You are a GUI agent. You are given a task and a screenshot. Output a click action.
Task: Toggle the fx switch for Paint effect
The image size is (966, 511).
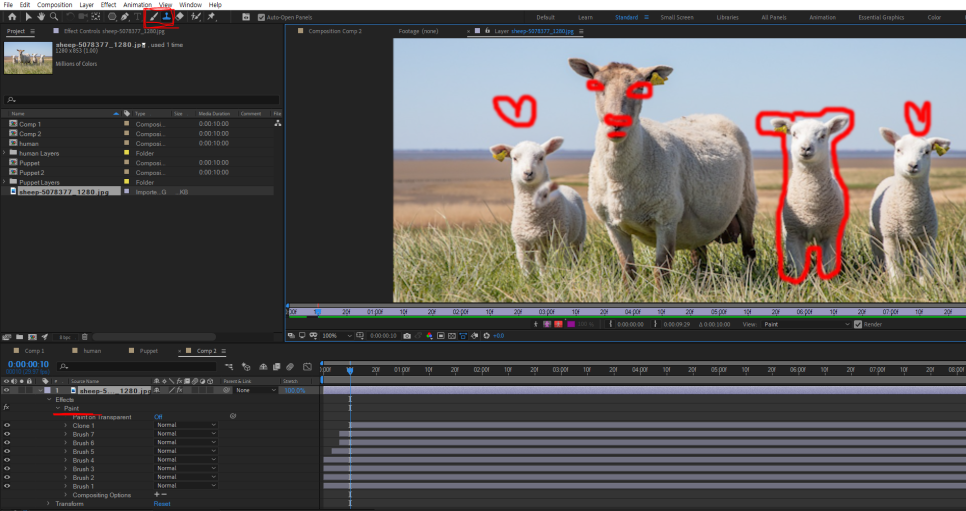pos(6,407)
